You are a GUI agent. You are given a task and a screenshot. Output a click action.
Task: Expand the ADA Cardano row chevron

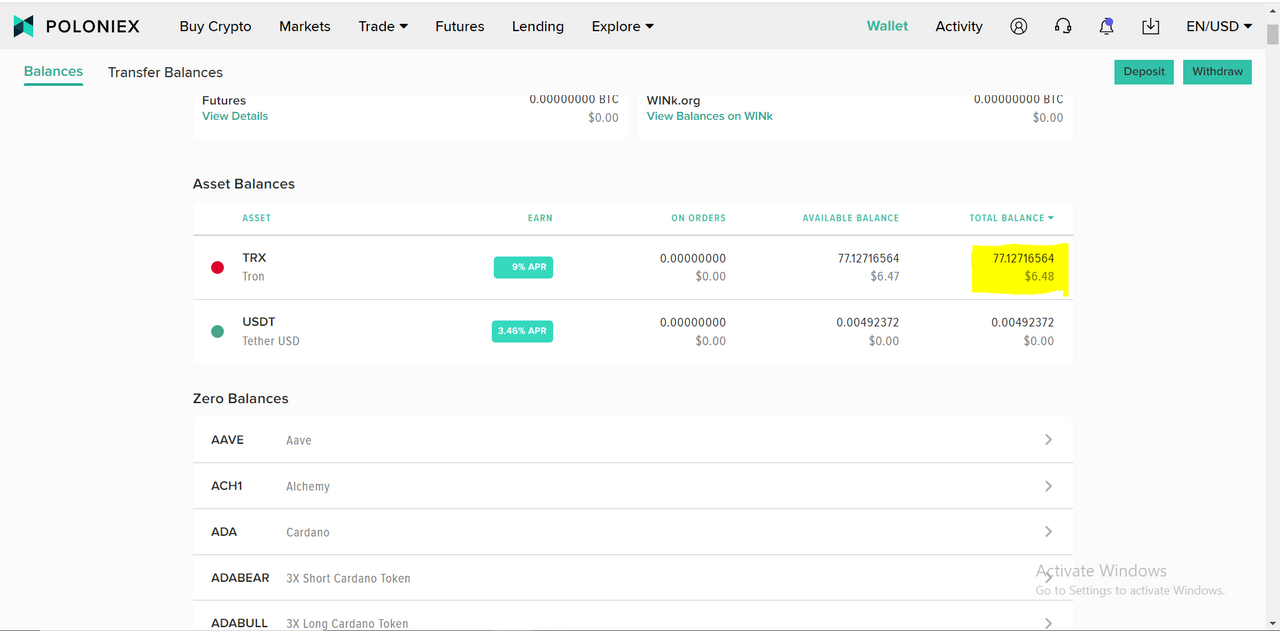1048,532
